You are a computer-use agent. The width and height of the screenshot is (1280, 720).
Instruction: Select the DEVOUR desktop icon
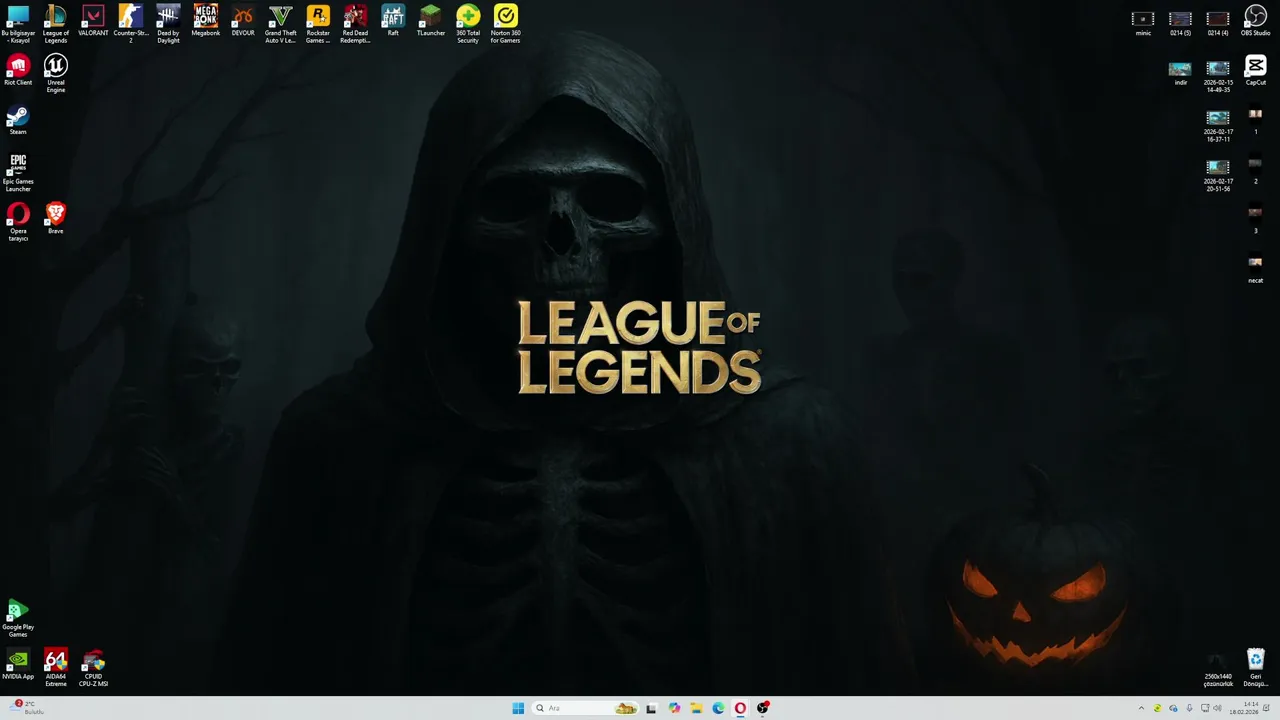coord(243,21)
